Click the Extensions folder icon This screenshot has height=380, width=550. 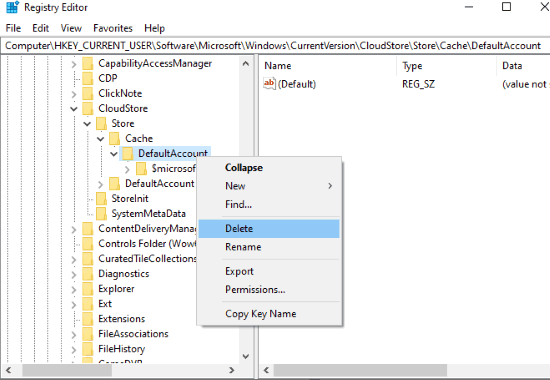point(88,319)
